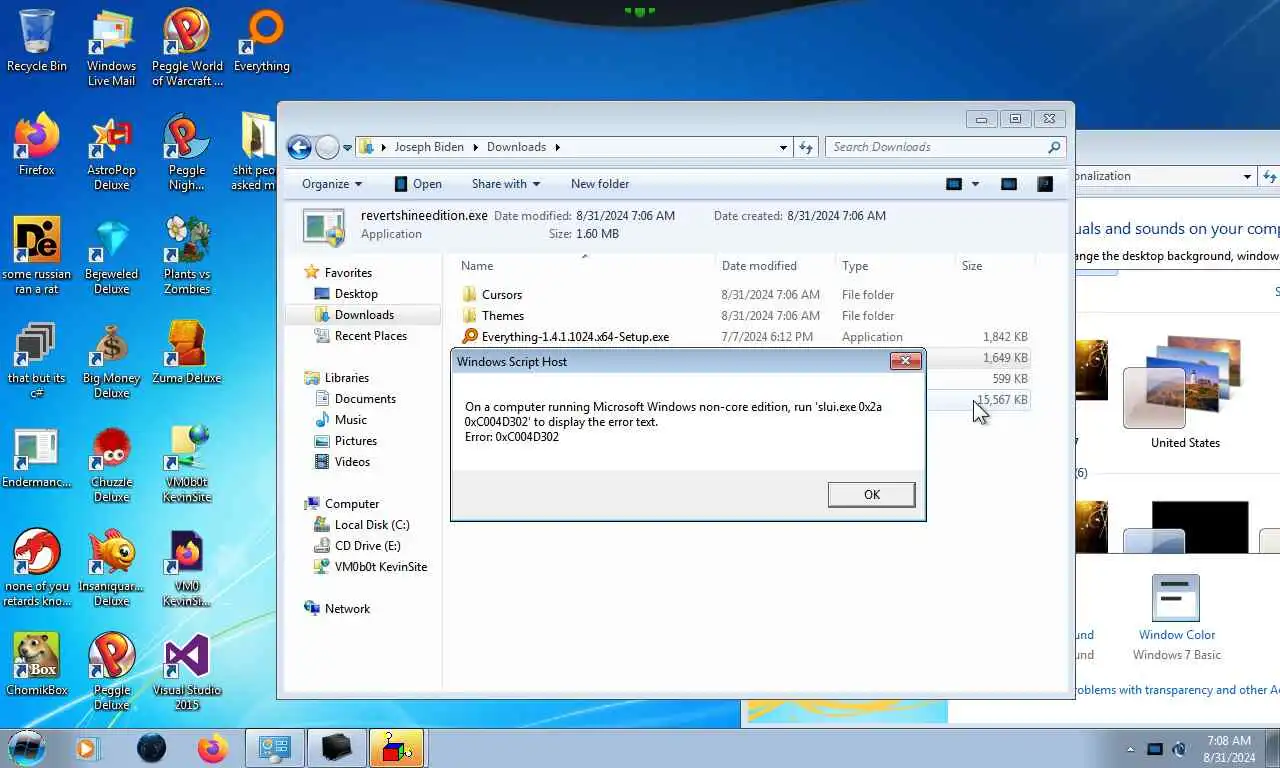
Task: Open Window Color in Personalization window
Action: pos(1176,608)
